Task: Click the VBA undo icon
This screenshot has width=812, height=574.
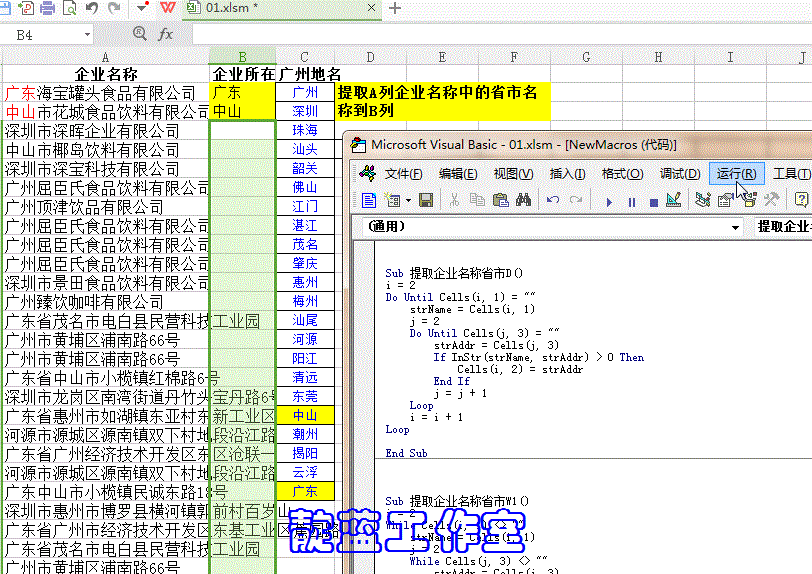Action: [x=553, y=200]
